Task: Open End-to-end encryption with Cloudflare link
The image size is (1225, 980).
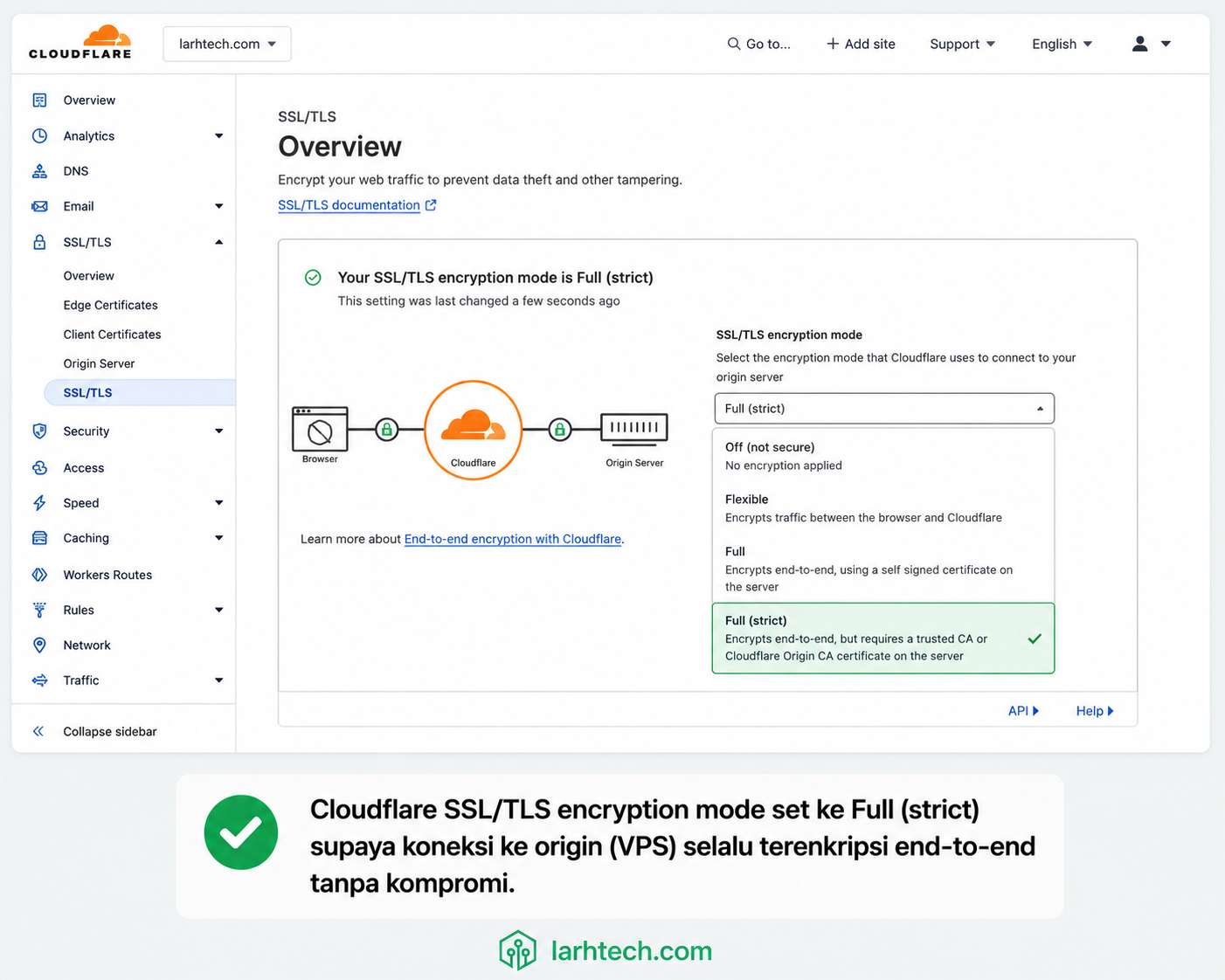Action: [513, 539]
